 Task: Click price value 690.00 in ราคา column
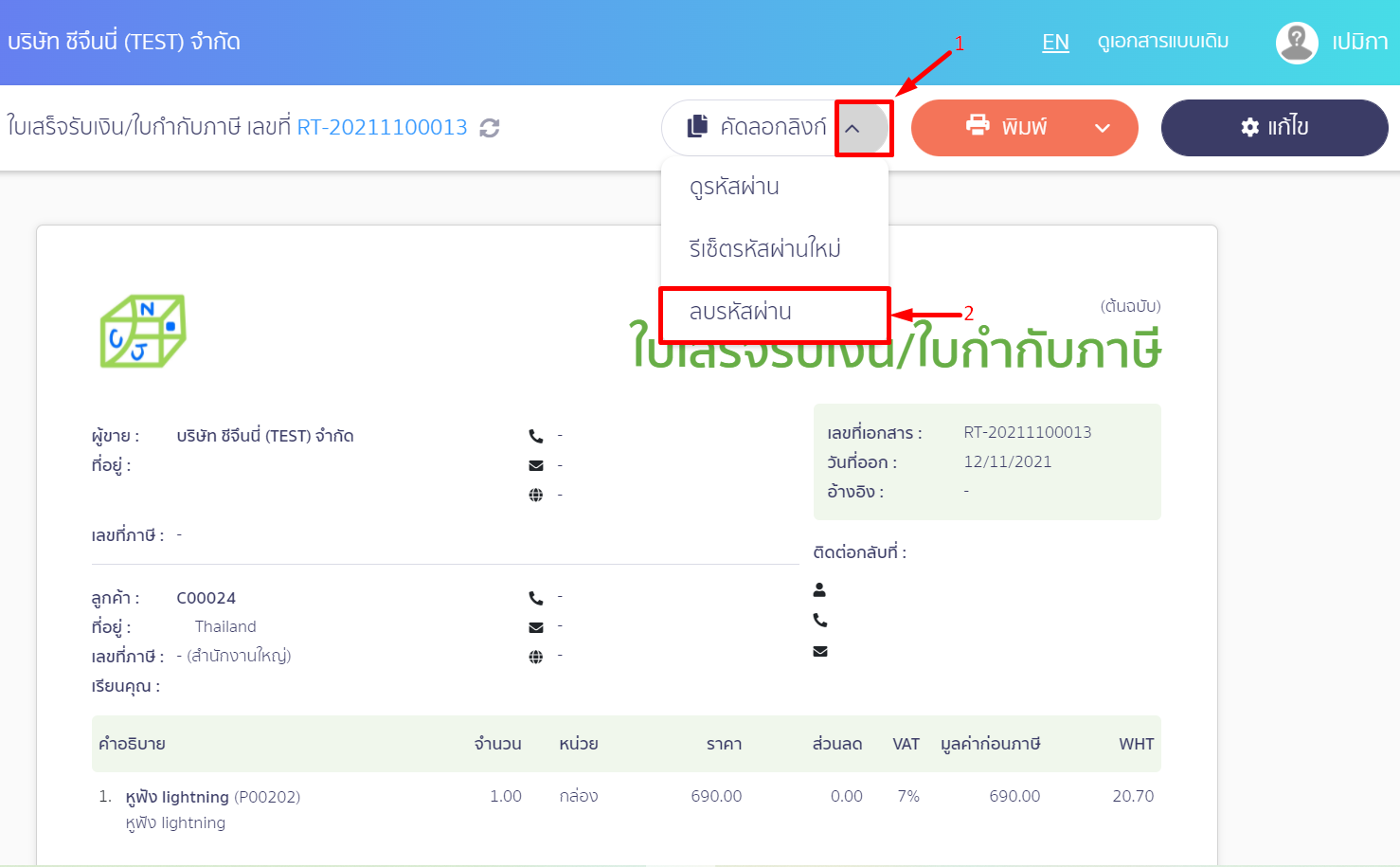tap(716, 796)
